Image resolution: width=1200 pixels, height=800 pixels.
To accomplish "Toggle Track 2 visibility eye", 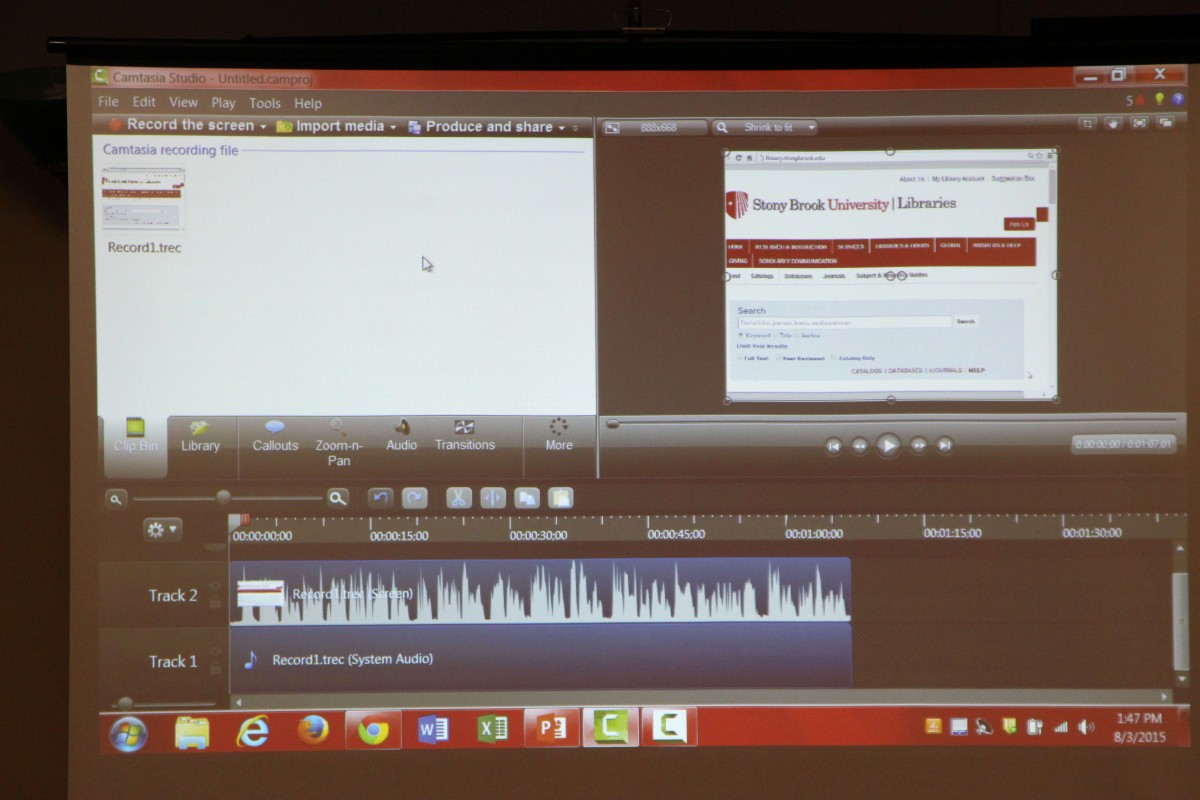I will click(x=214, y=585).
